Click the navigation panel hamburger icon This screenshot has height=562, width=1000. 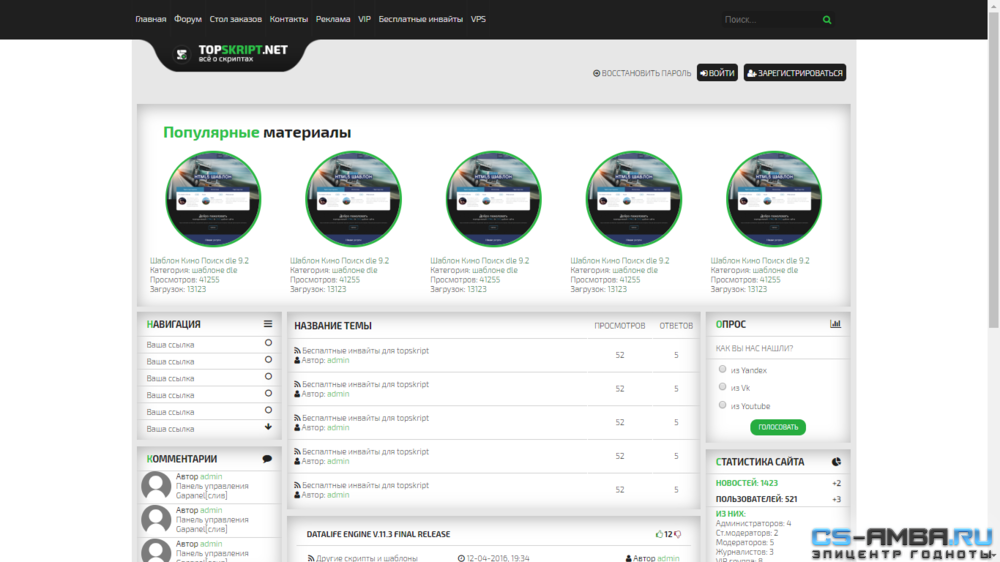click(268, 324)
